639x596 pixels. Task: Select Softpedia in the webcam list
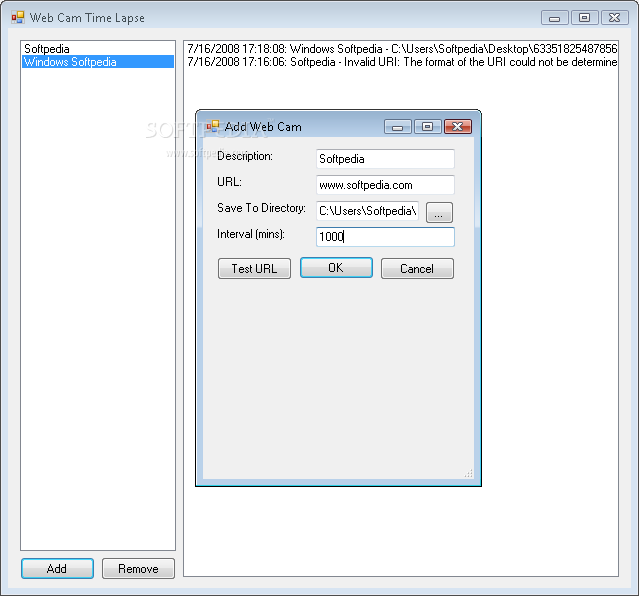click(x=98, y=49)
